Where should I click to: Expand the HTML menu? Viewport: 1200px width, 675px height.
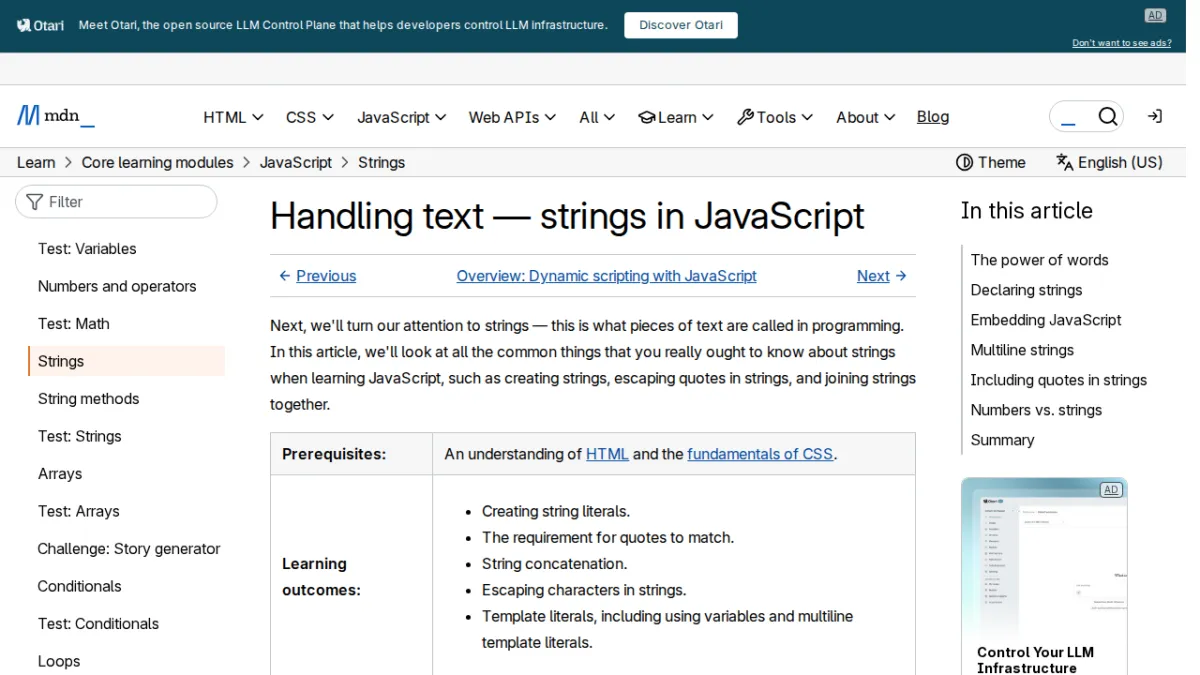[233, 117]
